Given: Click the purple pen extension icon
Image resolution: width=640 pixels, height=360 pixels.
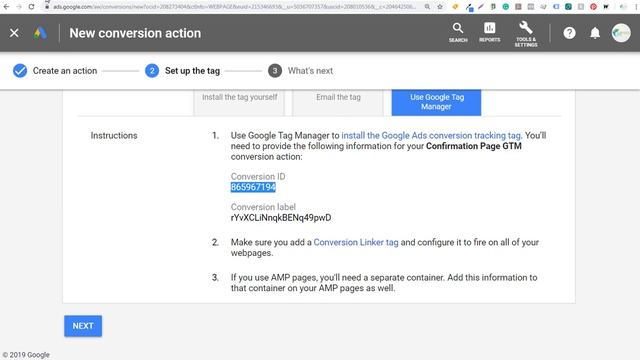Looking at the screenshot, I should tap(481, 7).
